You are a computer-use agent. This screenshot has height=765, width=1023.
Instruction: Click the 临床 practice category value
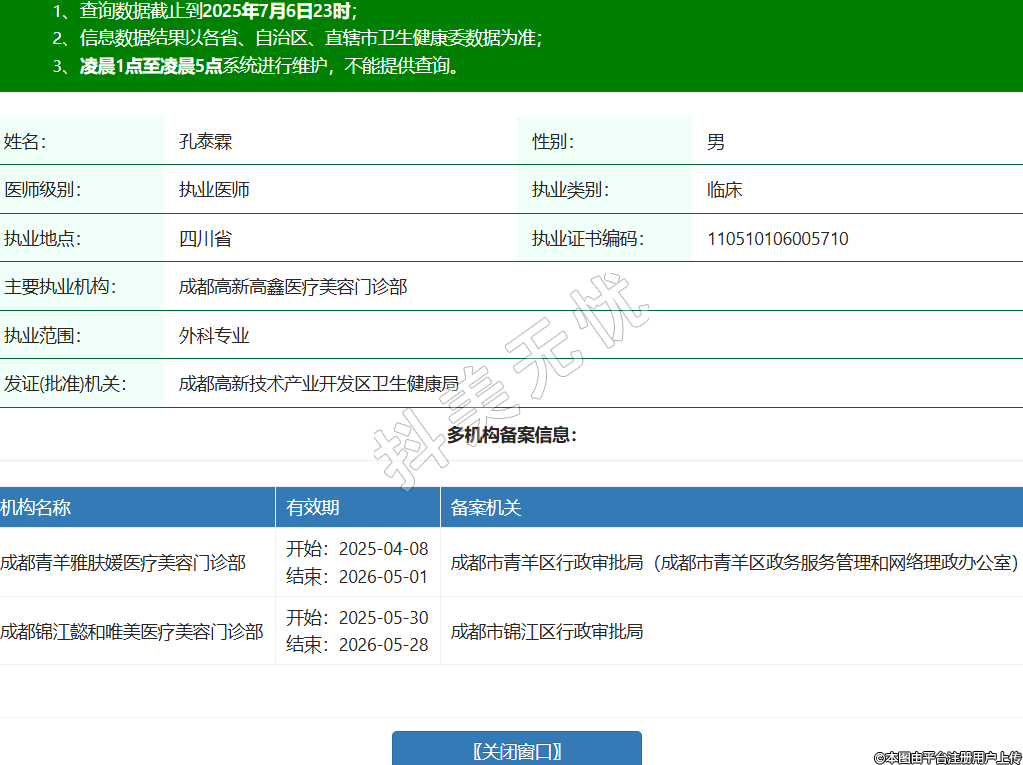(x=724, y=190)
